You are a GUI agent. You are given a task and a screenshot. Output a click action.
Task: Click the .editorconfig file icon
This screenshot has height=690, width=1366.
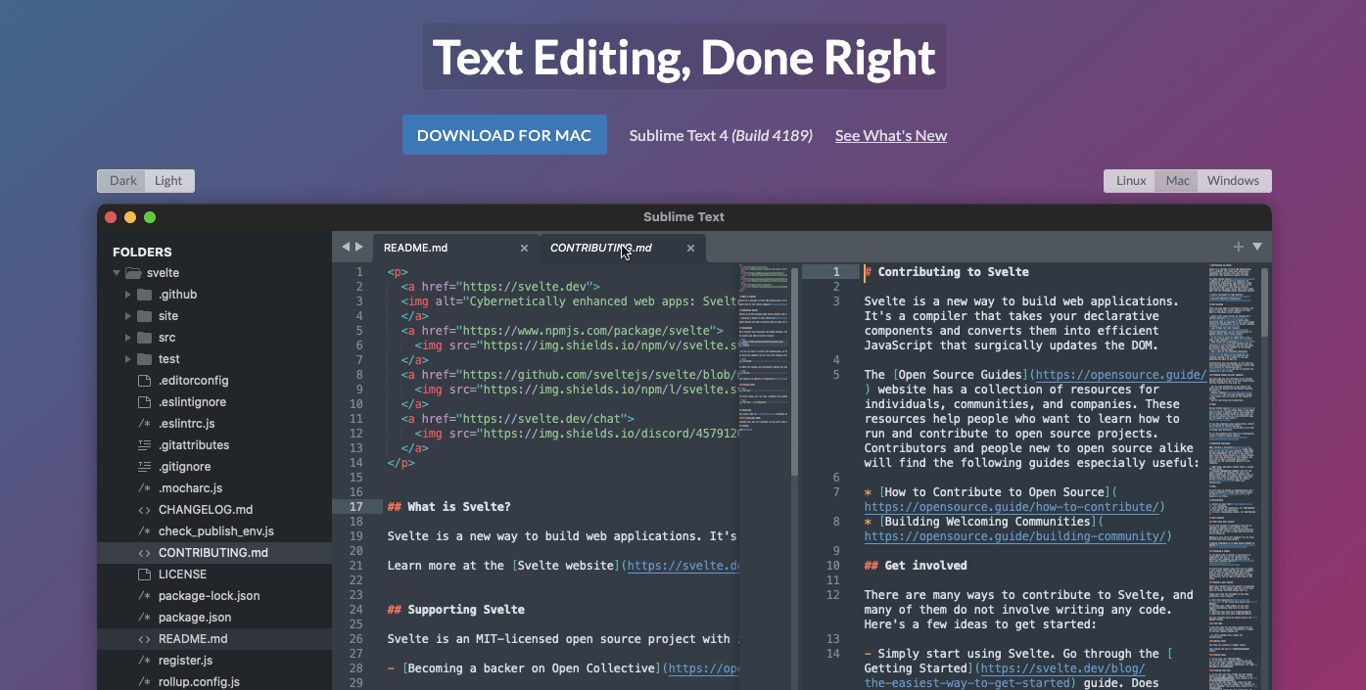(x=144, y=381)
